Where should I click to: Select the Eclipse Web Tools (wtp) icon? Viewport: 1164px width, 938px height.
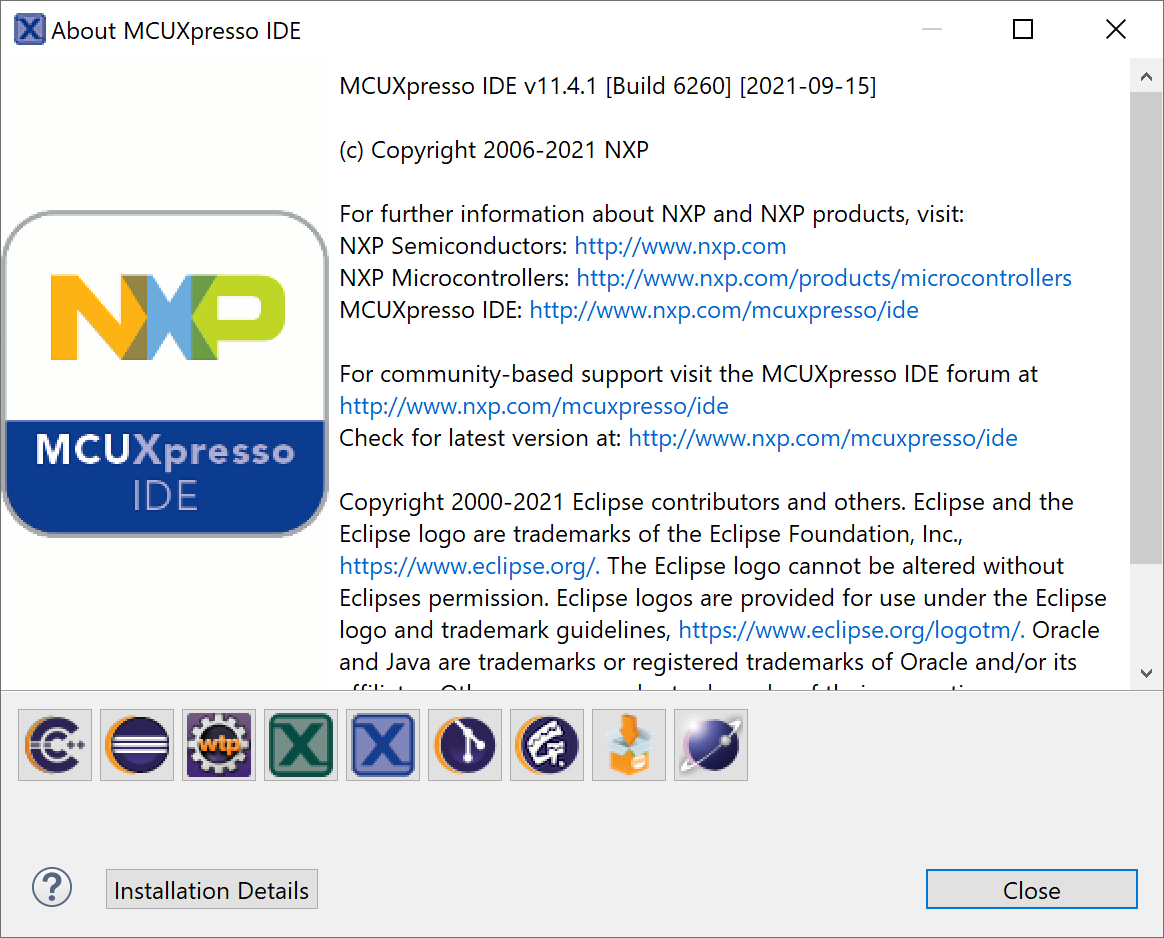point(218,745)
